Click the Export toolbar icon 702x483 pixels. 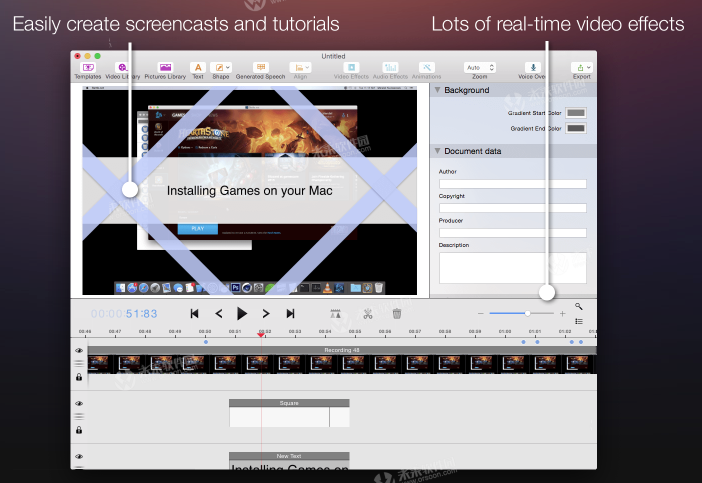[580, 68]
